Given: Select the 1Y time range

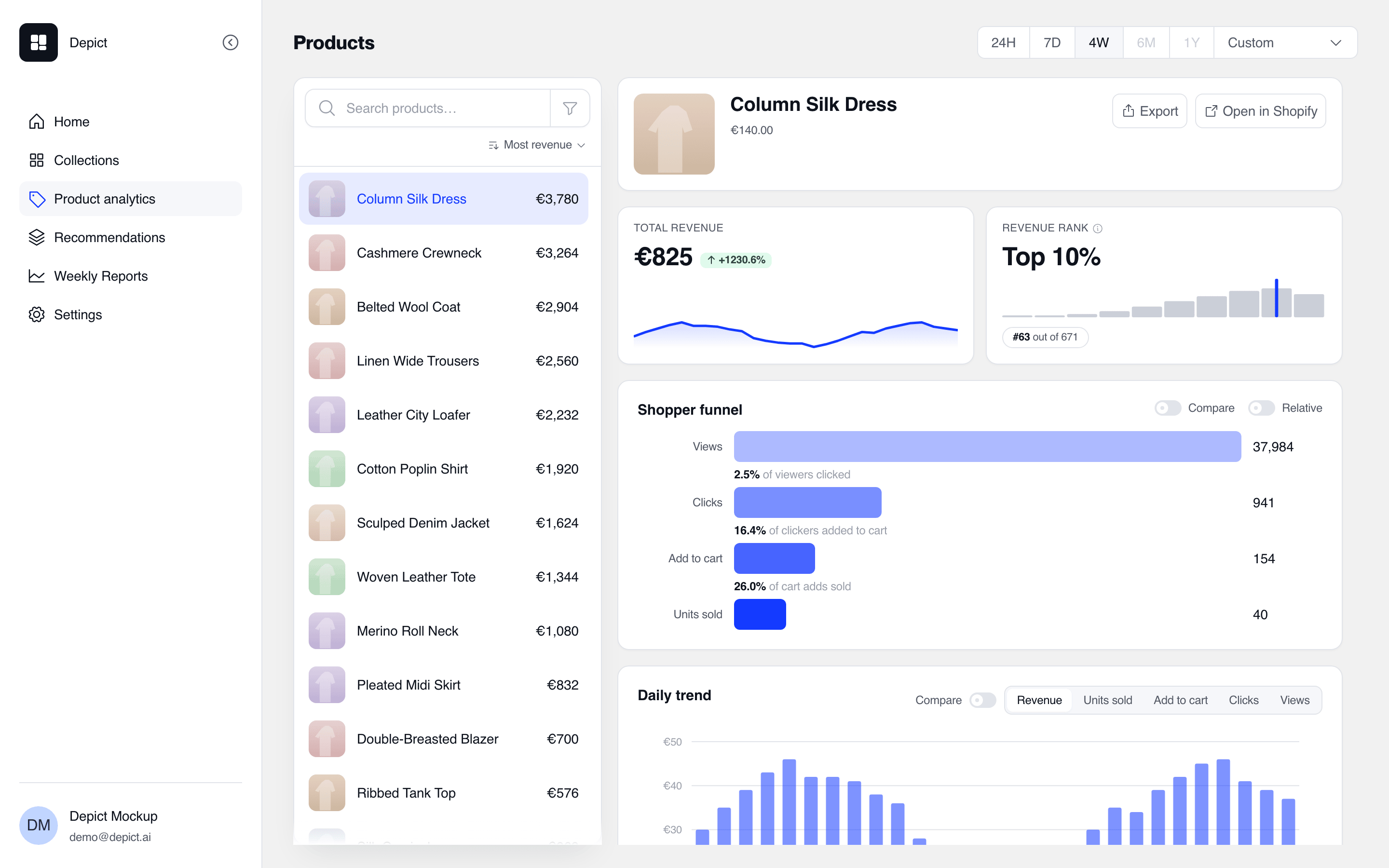Looking at the screenshot, I should pyautogui.click(x=1192, y=42).
